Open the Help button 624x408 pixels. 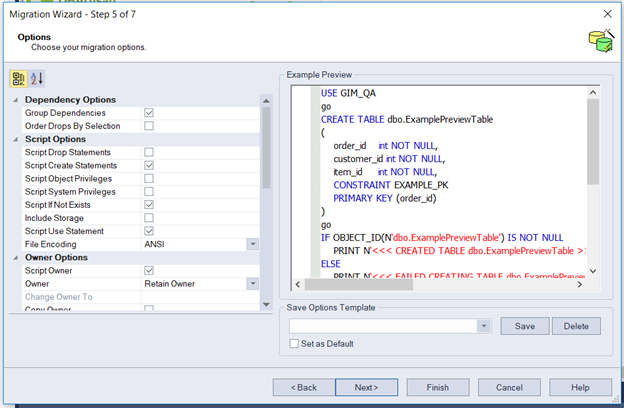point(580,387)
